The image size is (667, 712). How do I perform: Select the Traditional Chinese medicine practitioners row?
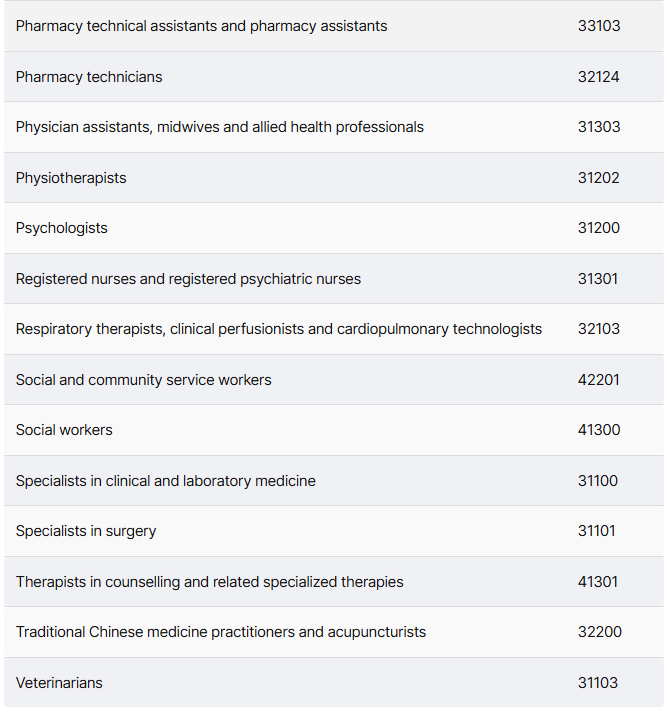334,632
